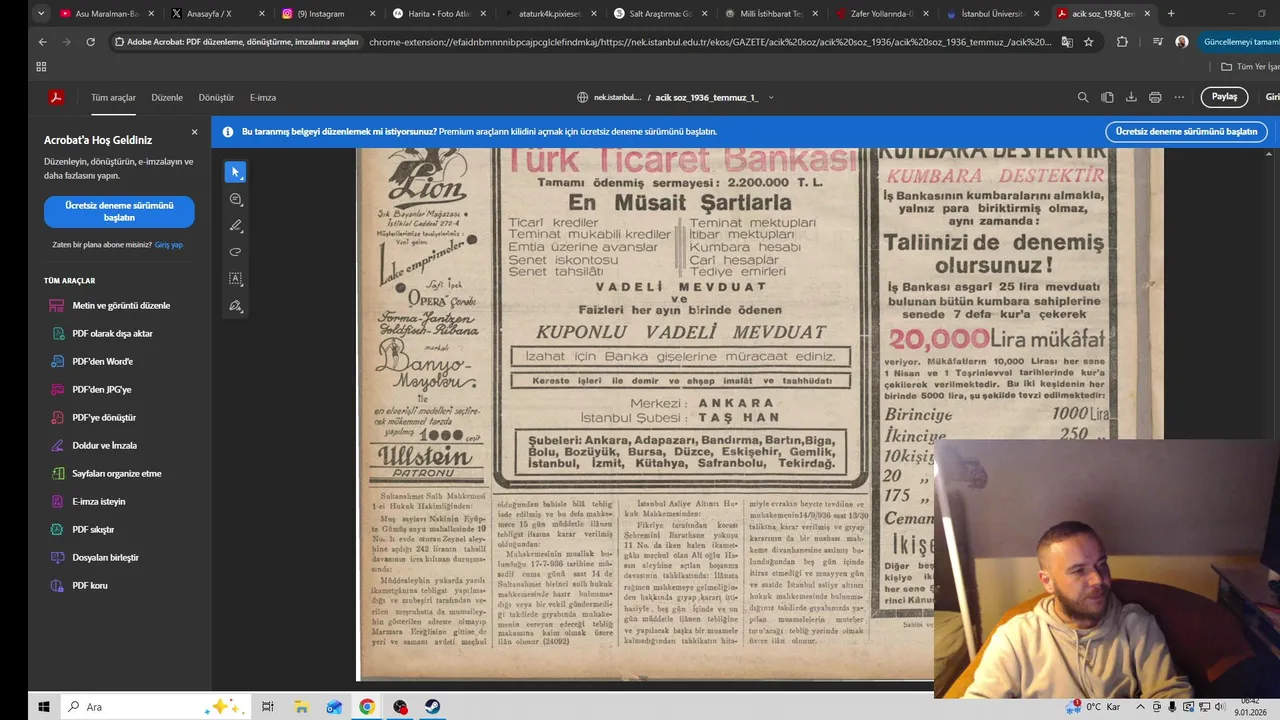Open browser extensions puzzle icon
The image size is (1280, 720).
(1122, 42)
